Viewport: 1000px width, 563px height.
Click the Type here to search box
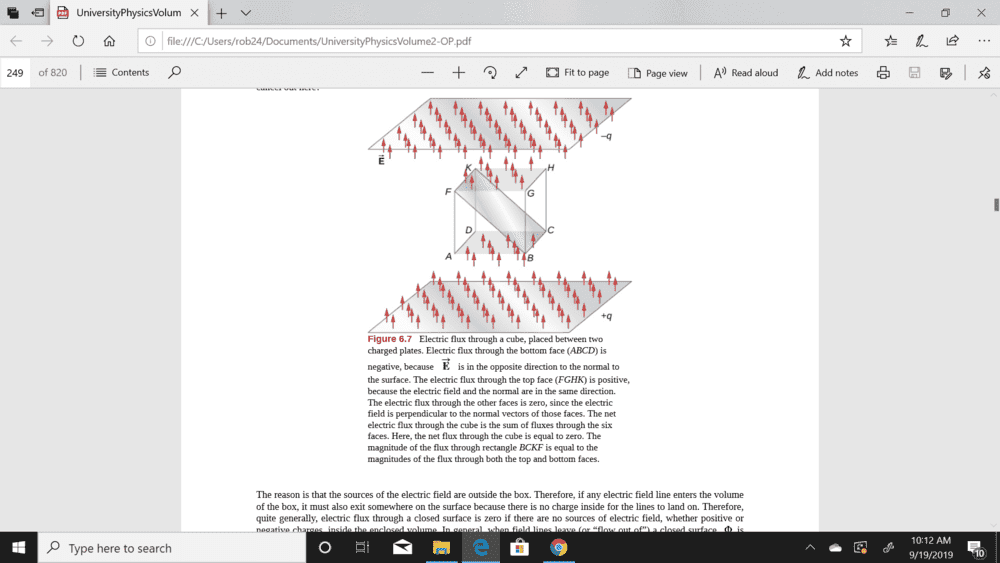point(172,548)
